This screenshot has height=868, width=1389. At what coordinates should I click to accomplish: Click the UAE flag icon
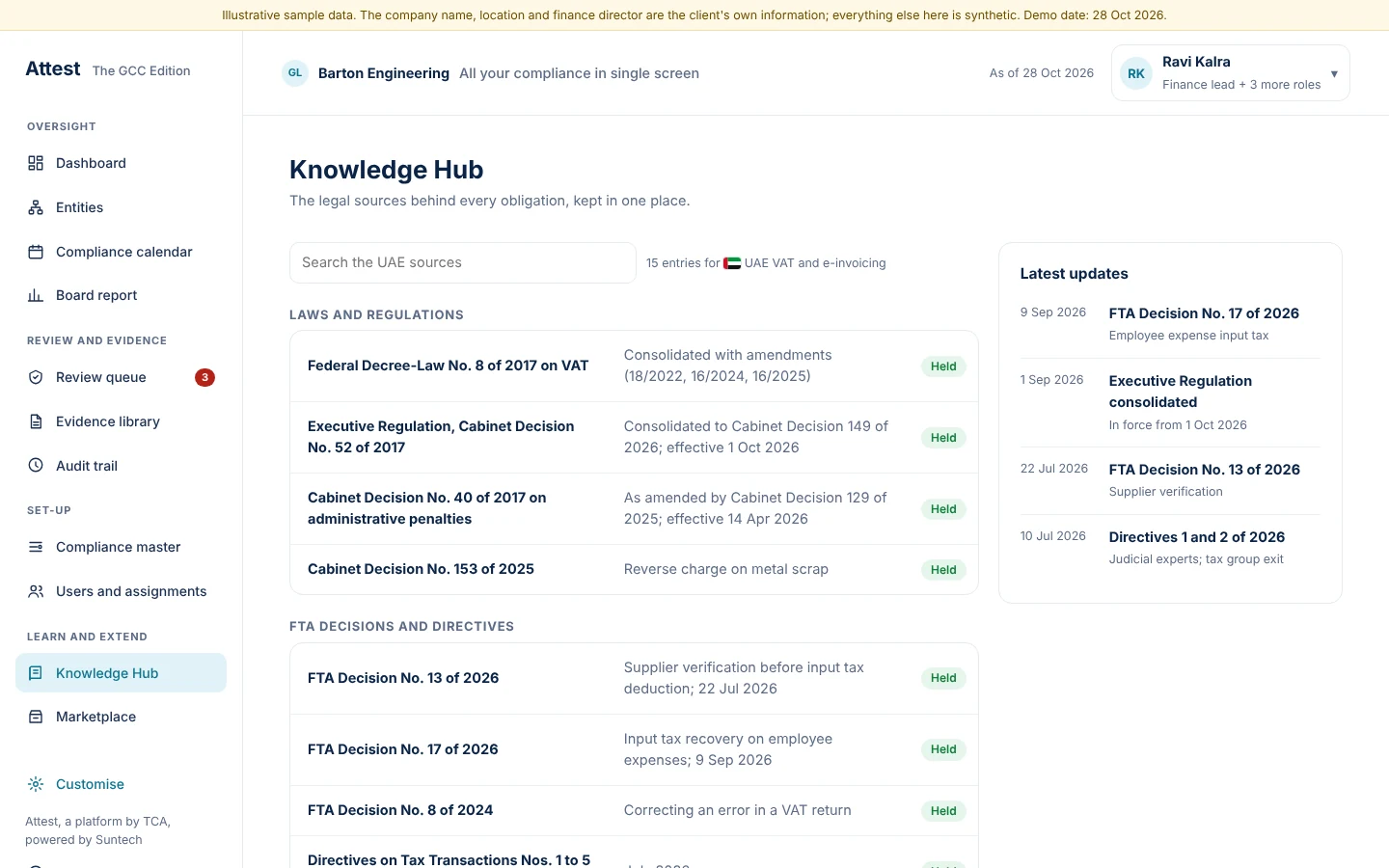click(x=732, y=262)
